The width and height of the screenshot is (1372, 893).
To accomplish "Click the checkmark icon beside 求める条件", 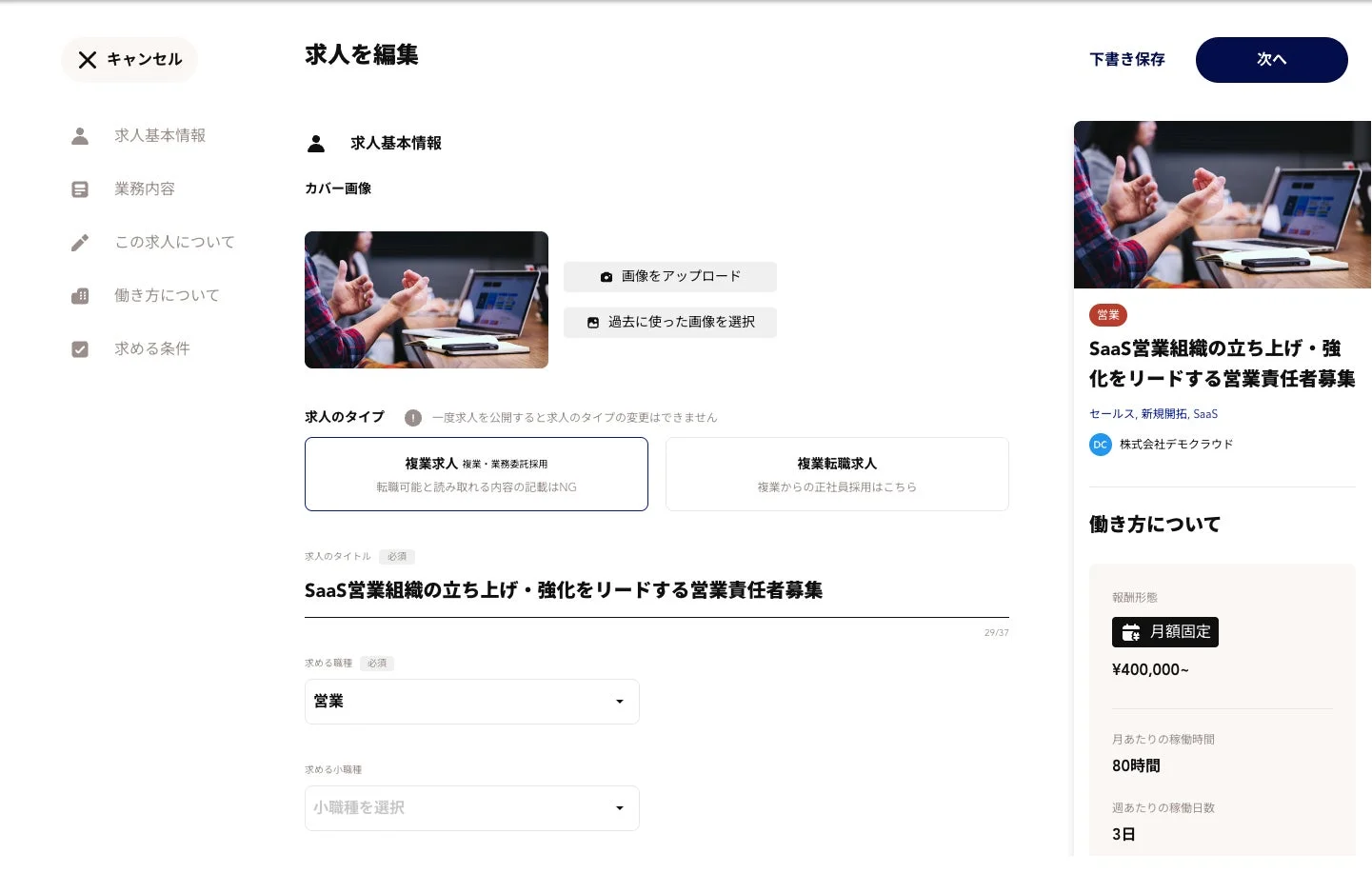I will tap(80, 349).
